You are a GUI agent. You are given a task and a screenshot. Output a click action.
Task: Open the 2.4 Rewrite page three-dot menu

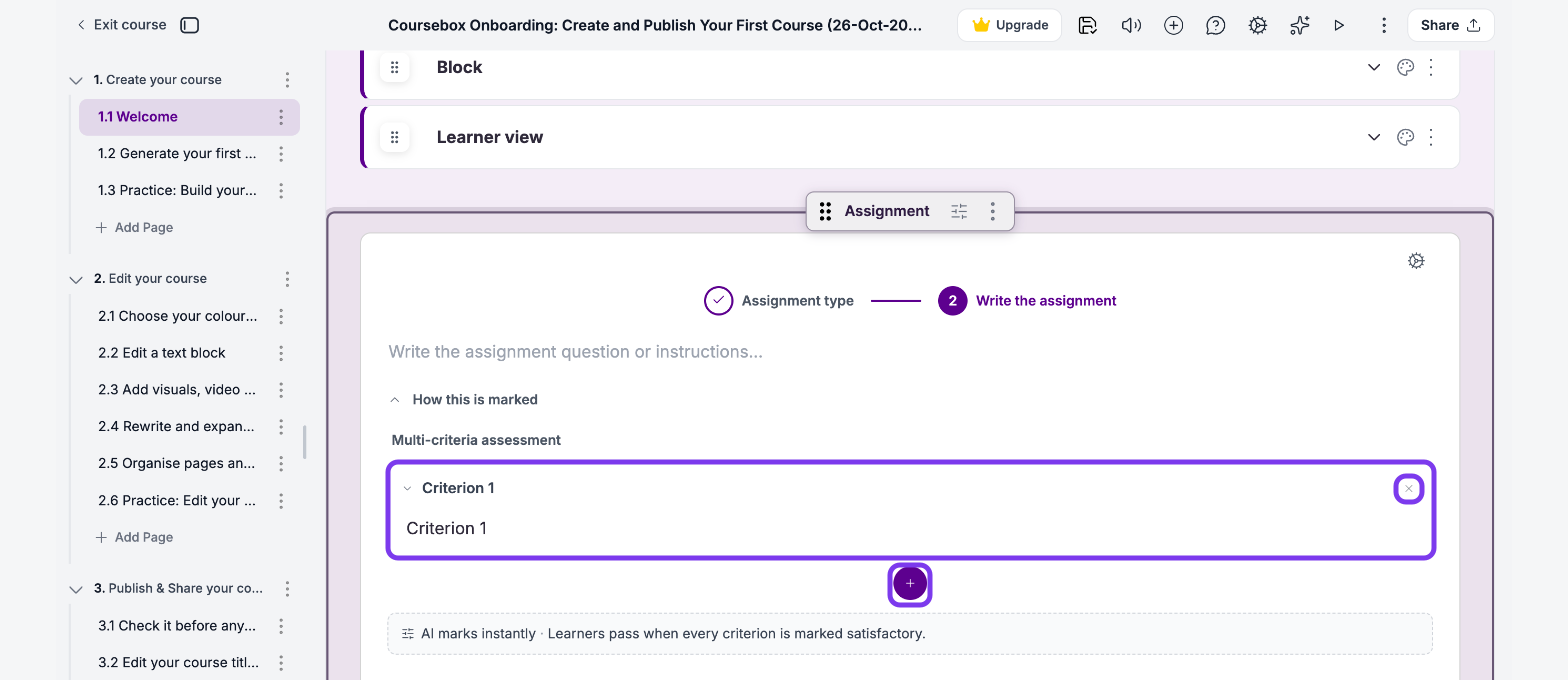click(x=281, y=427)
